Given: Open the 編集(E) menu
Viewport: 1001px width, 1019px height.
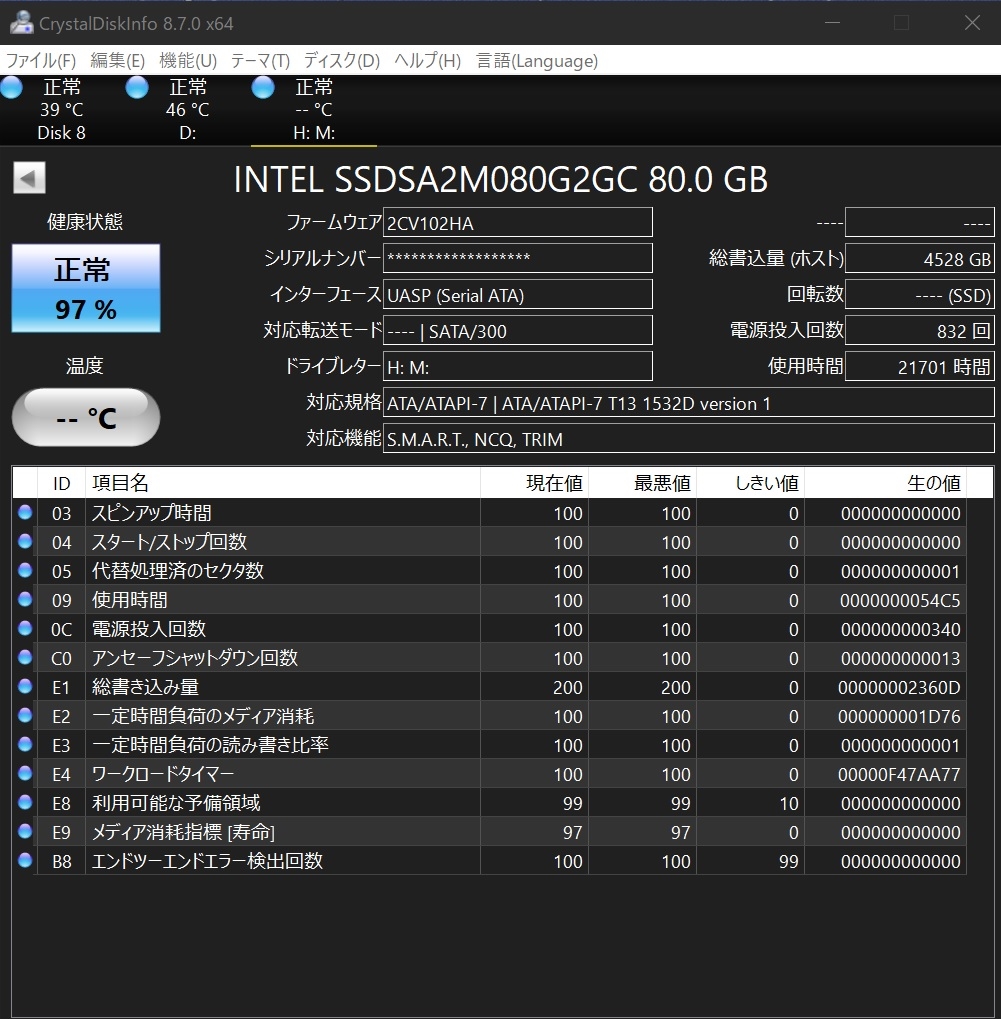Looking at the screenshot, I should (117, 60).
